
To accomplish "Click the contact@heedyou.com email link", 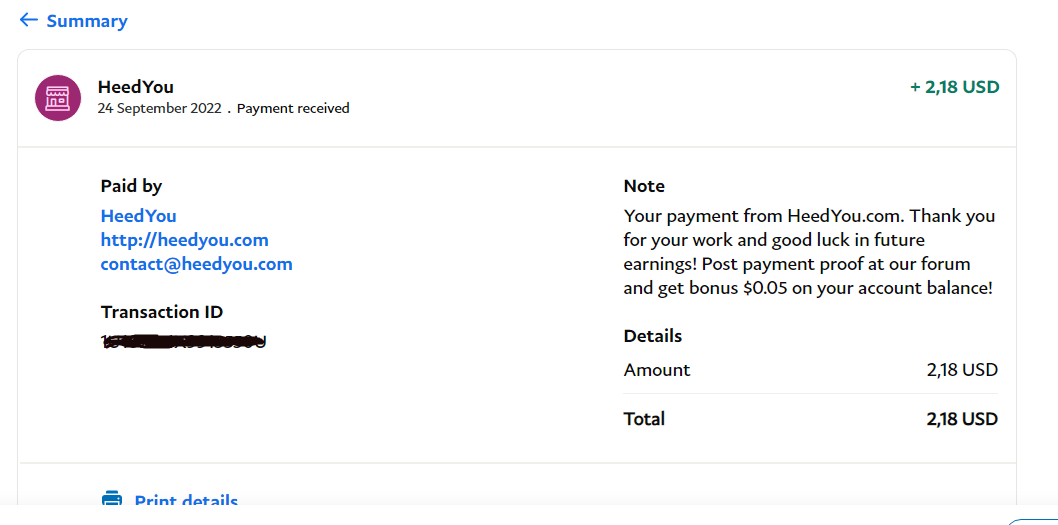I will click(196, 264).
